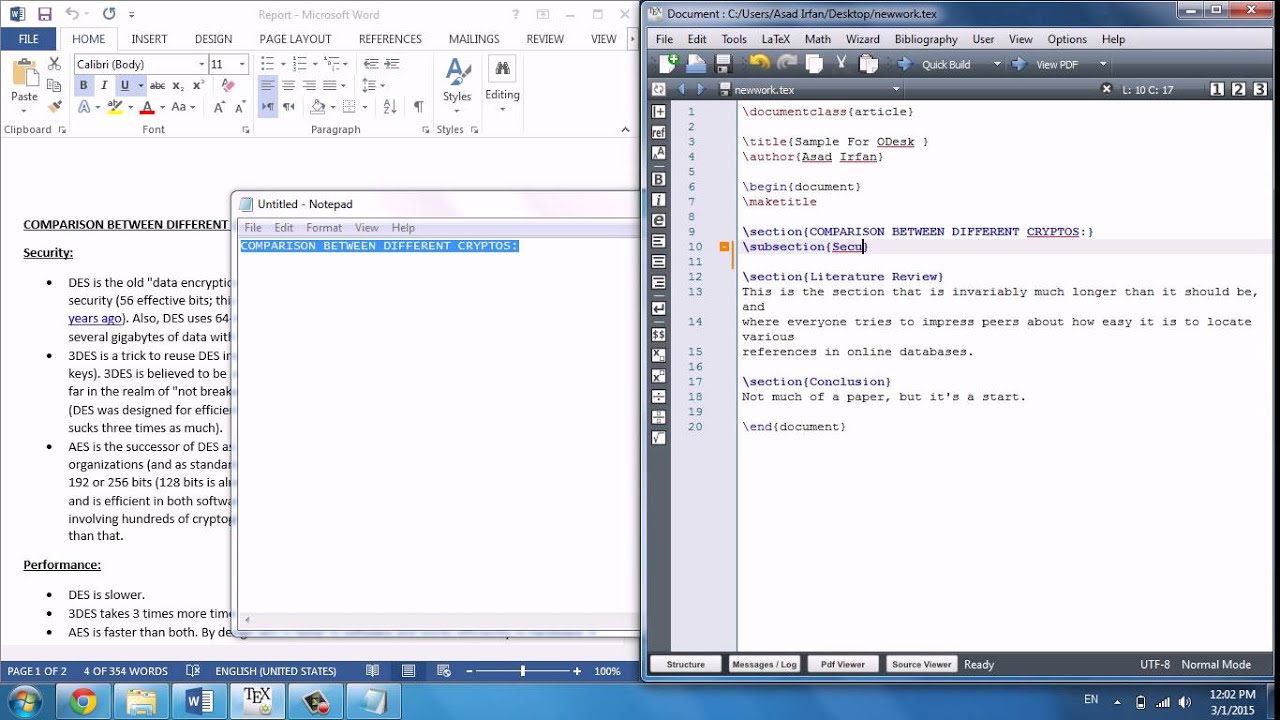The height and width of the screenshot is (720, 1280).
Task: Click the Pdf Viewer button
Action: (842, 664)
